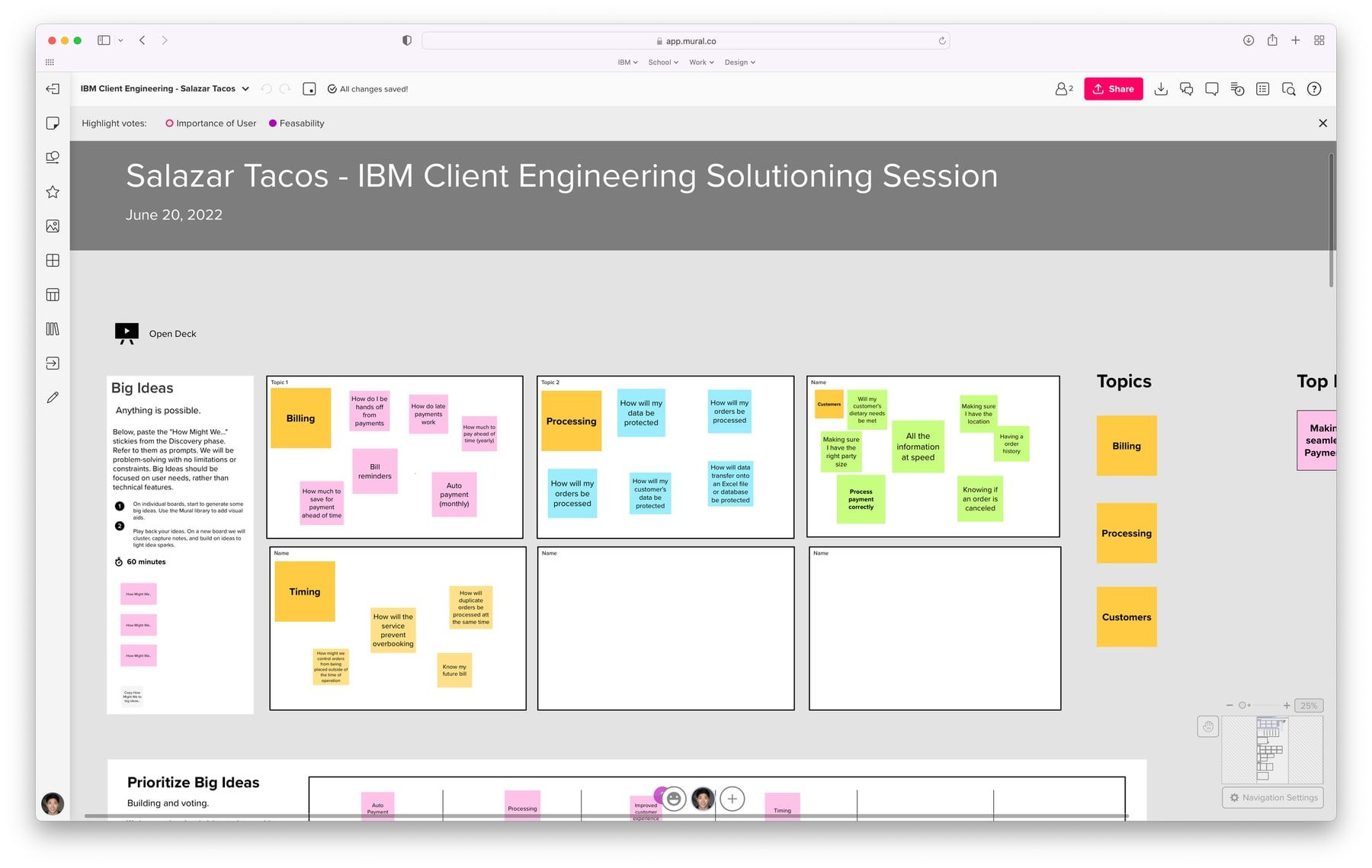Click the app.mural.co address bar

685,41
